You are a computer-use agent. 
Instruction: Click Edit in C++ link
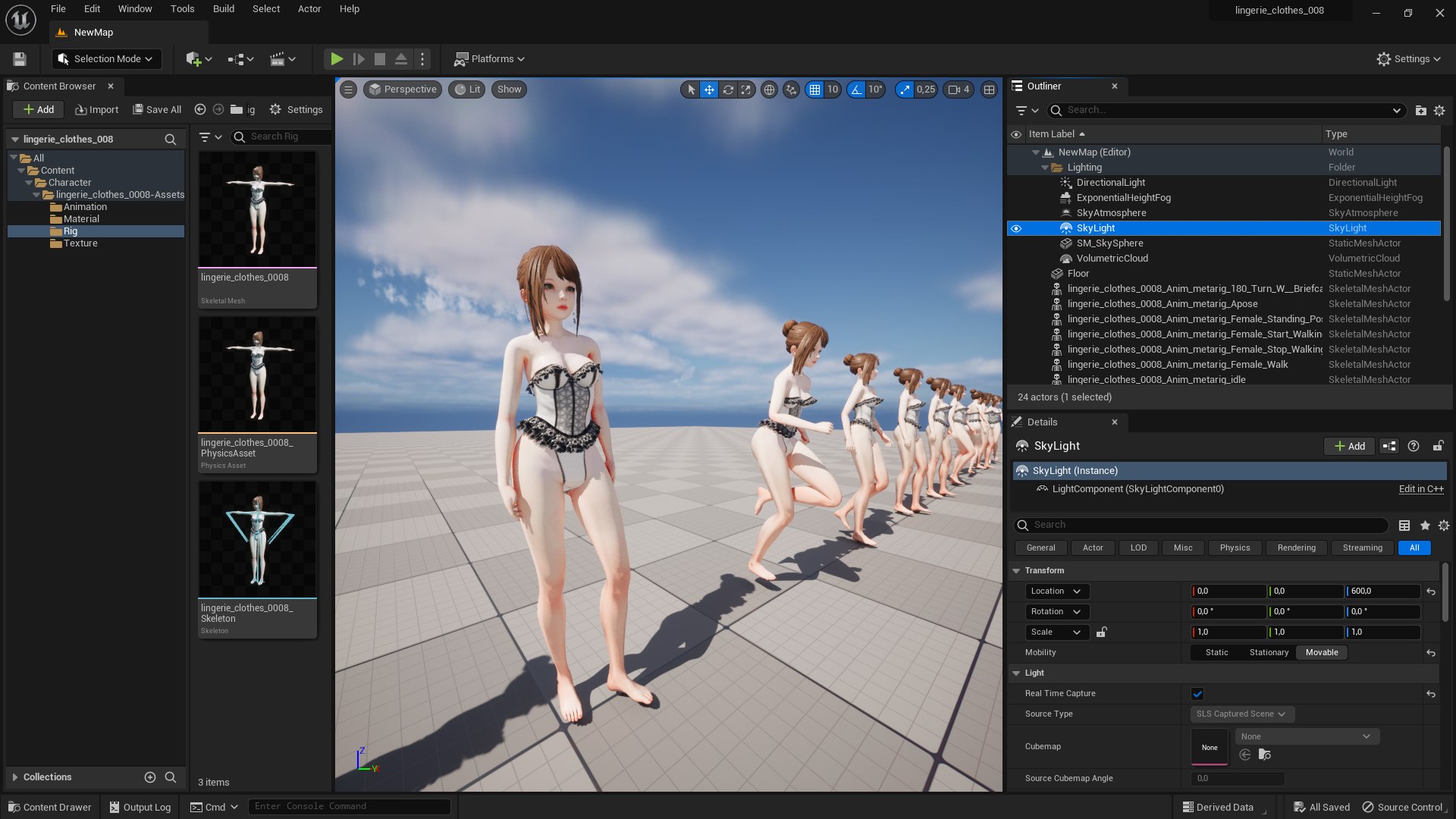[x=1420, y=489]
